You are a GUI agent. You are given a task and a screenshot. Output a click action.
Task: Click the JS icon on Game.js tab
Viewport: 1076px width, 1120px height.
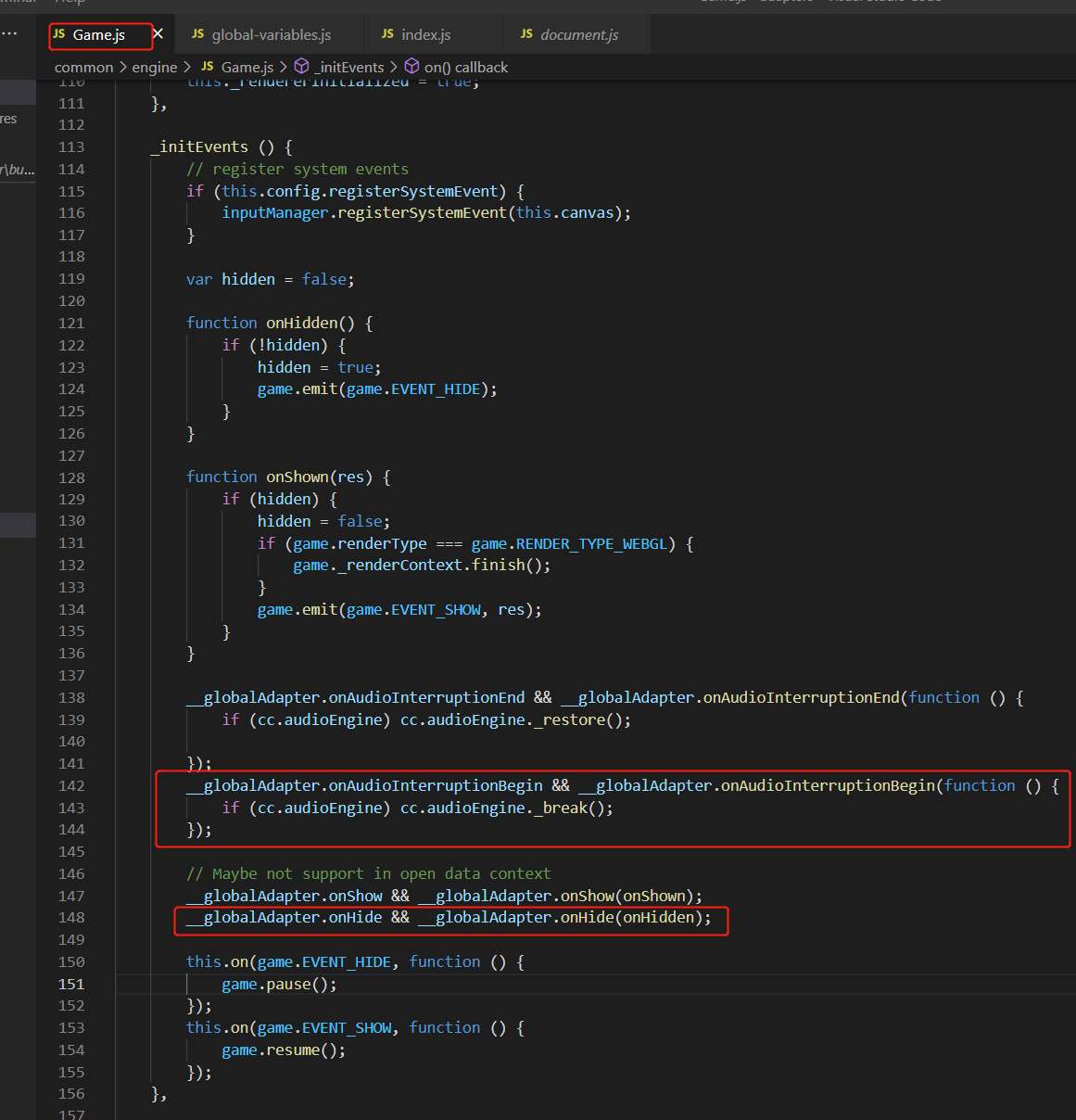point(59,34)
